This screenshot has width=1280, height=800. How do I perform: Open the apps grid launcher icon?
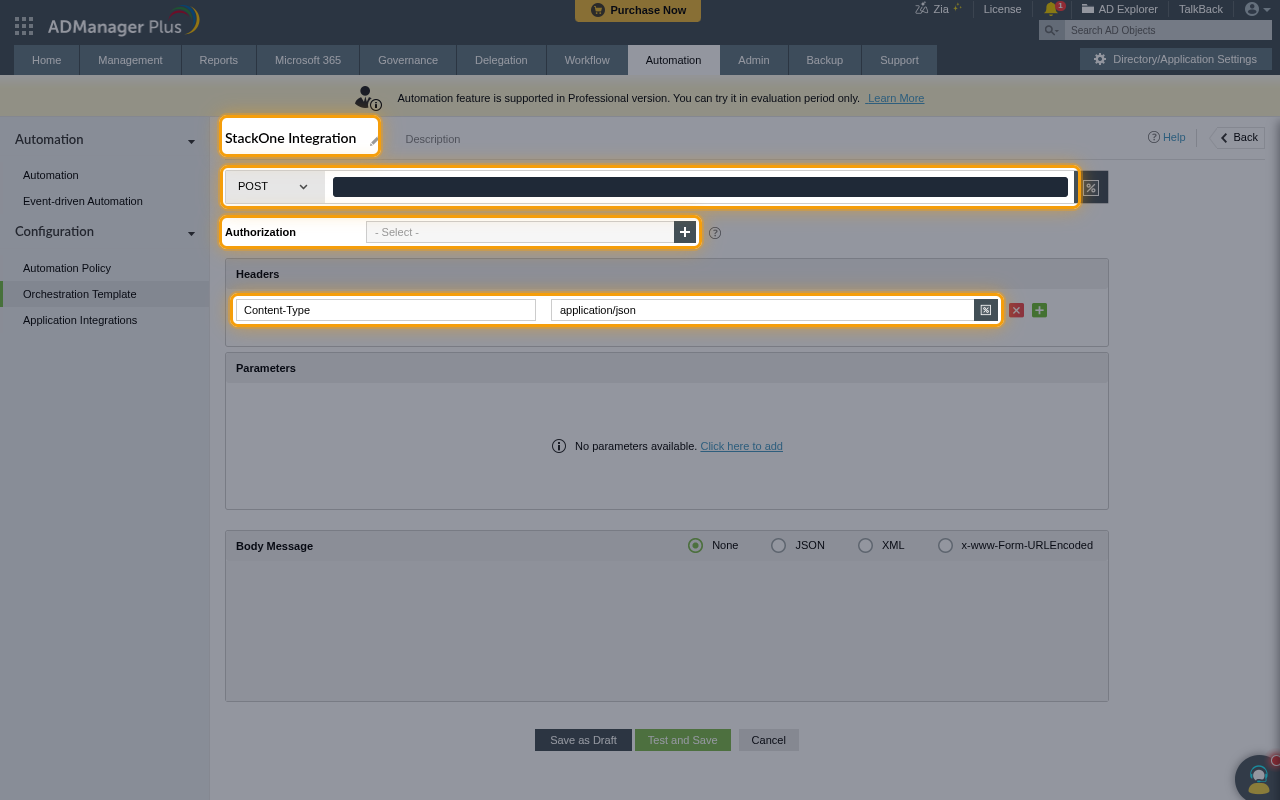pyautogui.click(x=24, y=26)
